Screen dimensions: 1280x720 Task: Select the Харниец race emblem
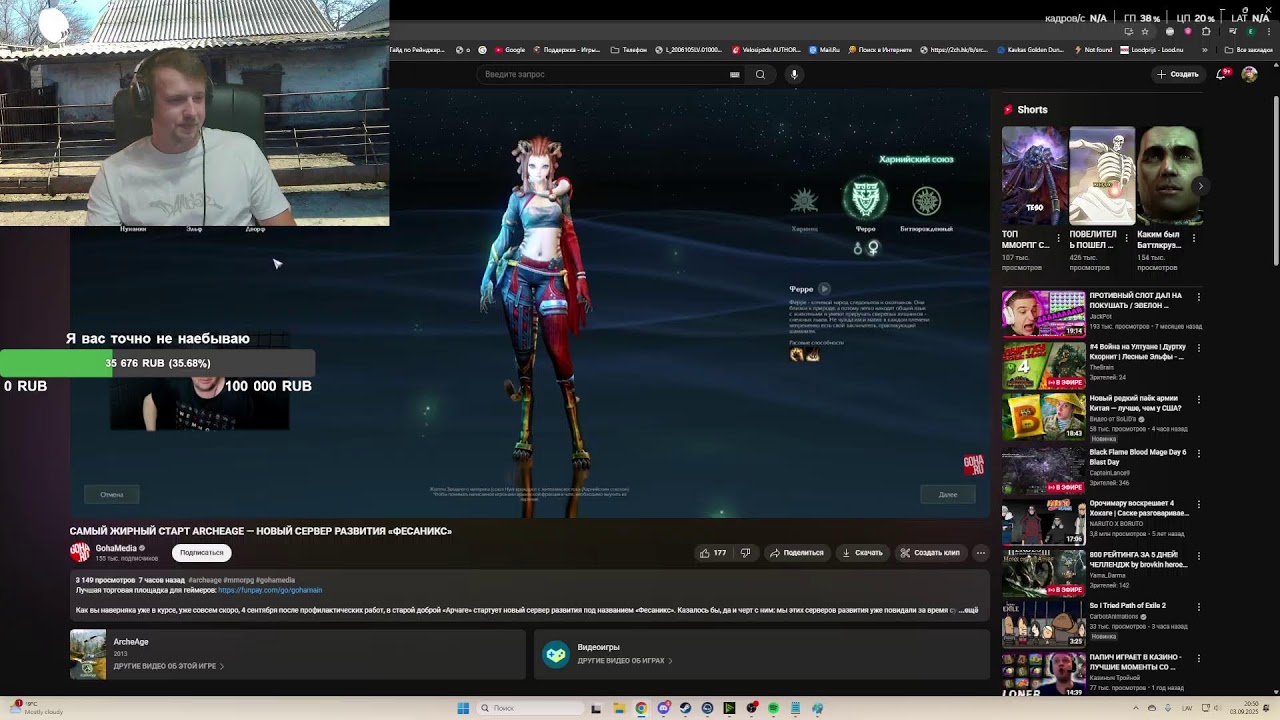(804, 202)
